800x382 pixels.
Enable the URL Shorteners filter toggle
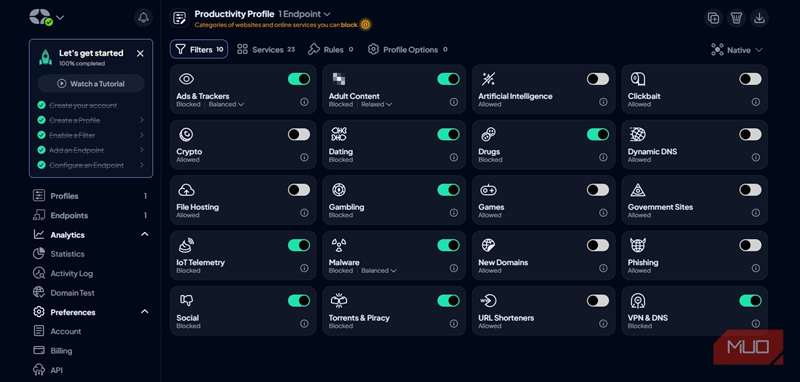[x=597, y=300]
